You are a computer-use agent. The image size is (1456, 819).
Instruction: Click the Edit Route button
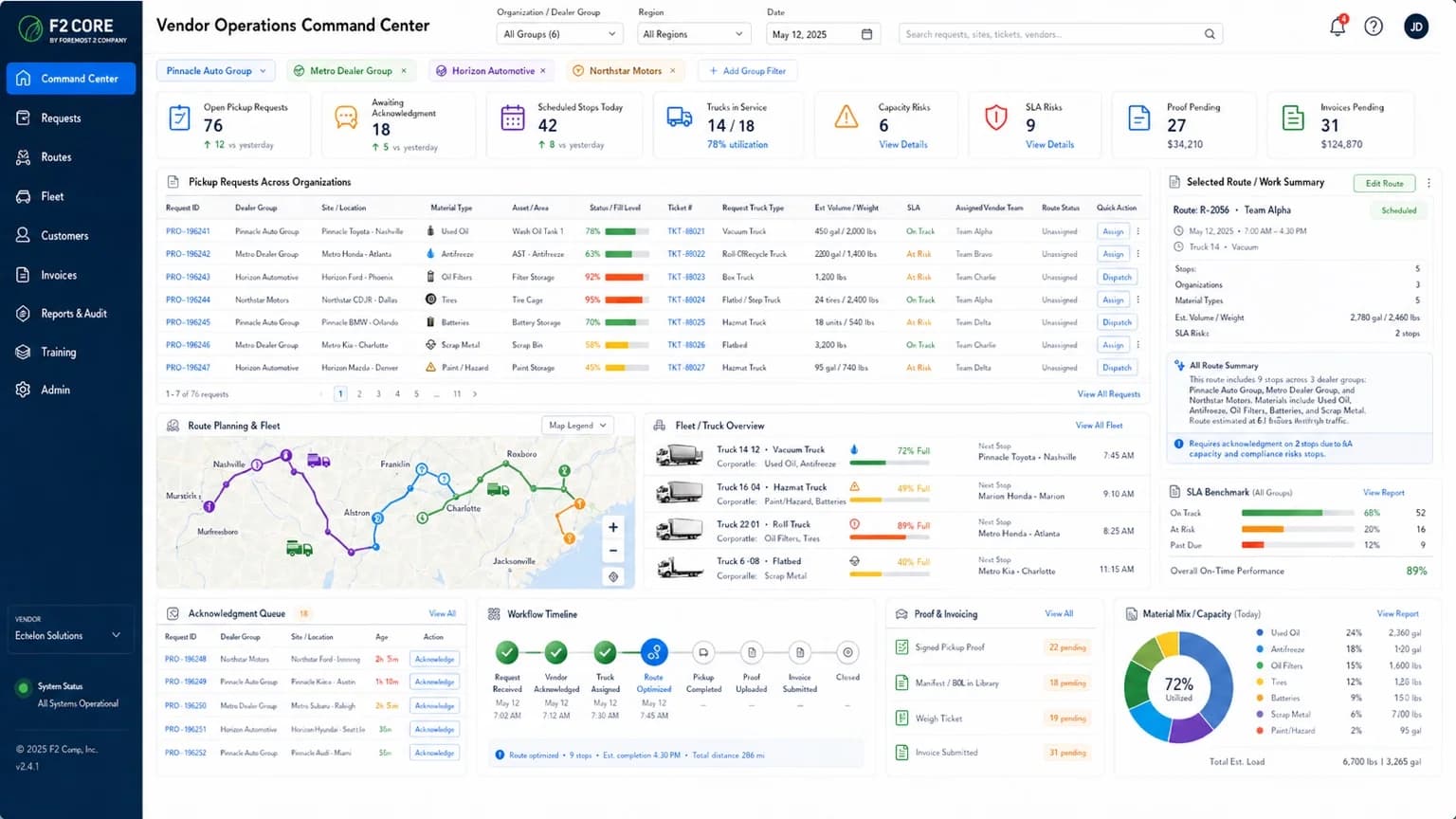pos(1384,184)
